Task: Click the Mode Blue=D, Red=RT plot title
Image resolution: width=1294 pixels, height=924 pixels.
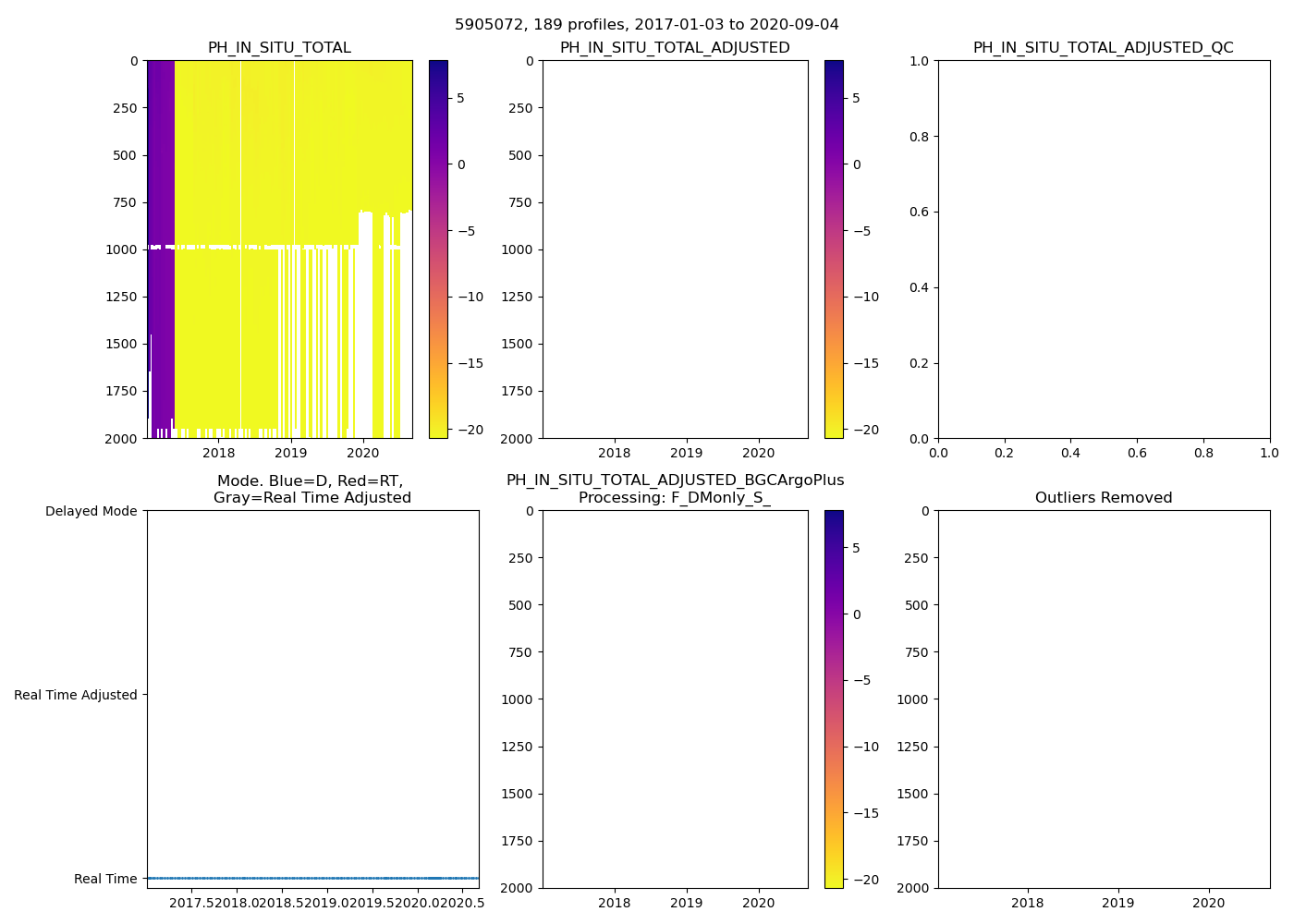Action: click(x=311, y=490)
